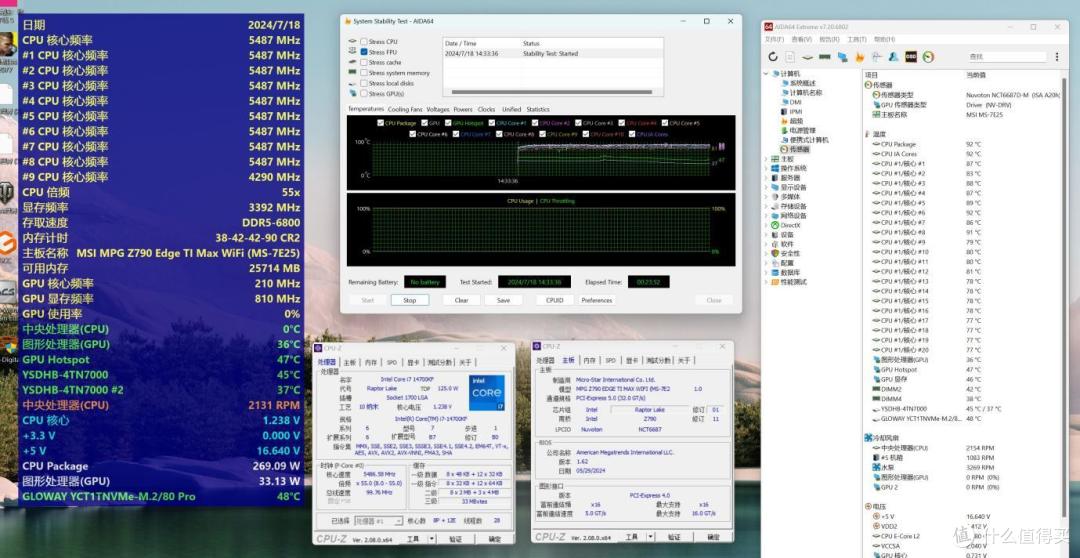
Task: Select 传感器 in the AIDA64 tree
Action: point(800,149)
